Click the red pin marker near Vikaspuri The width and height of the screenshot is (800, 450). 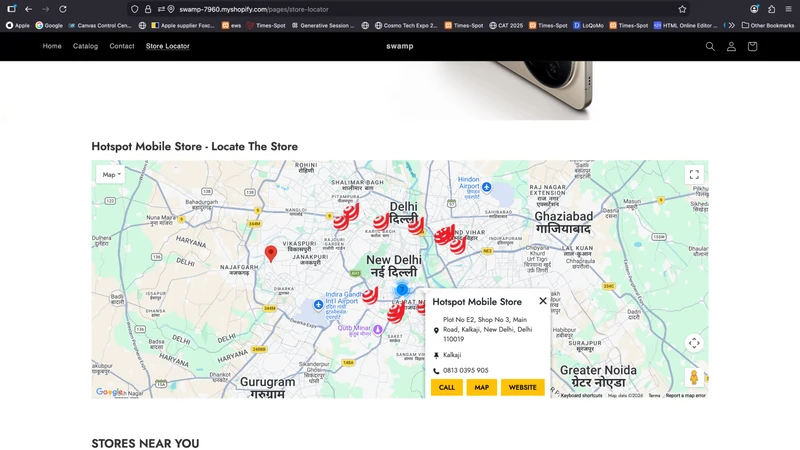tap(271, 254)
